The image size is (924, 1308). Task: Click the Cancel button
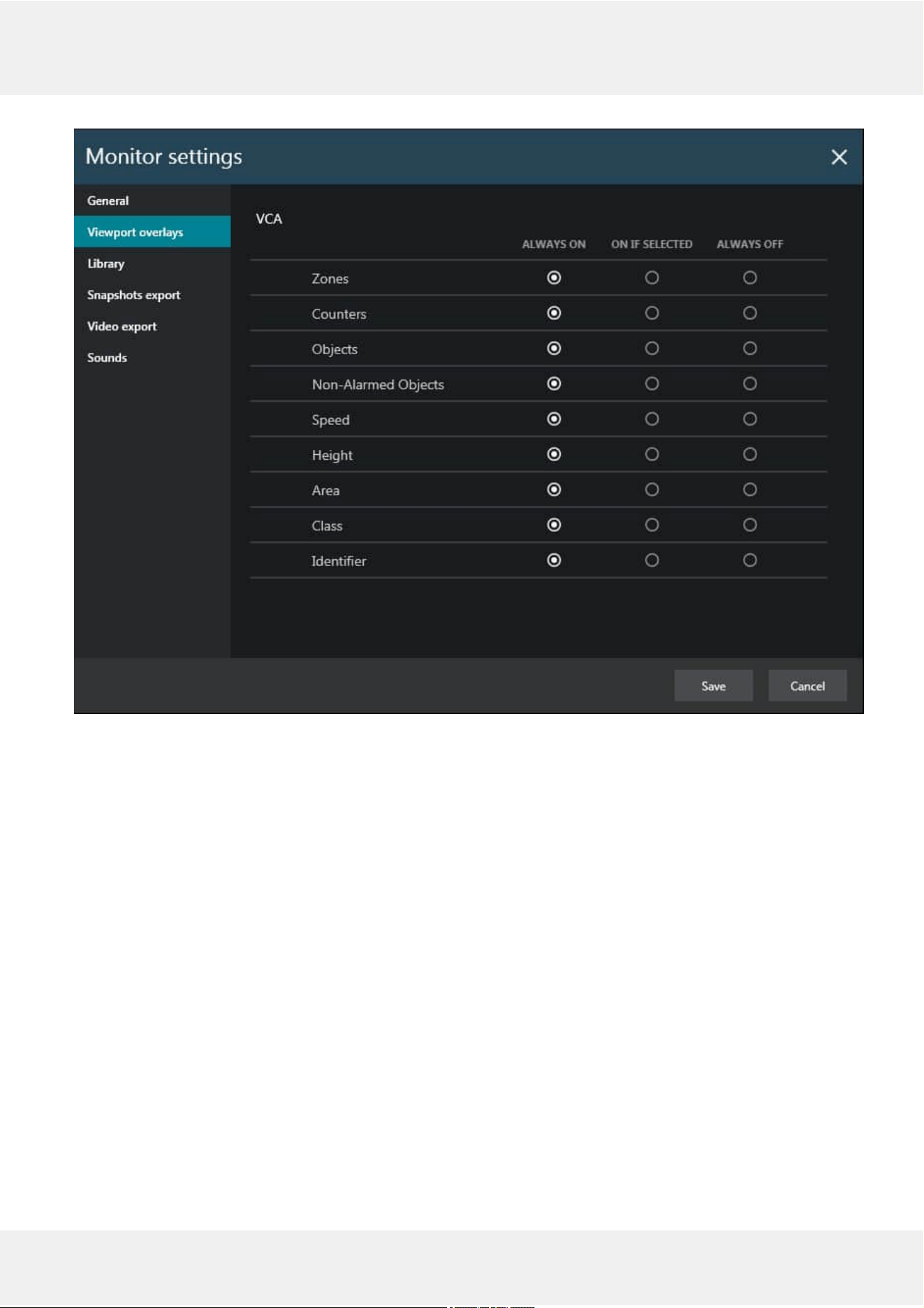tap(807, 686)
